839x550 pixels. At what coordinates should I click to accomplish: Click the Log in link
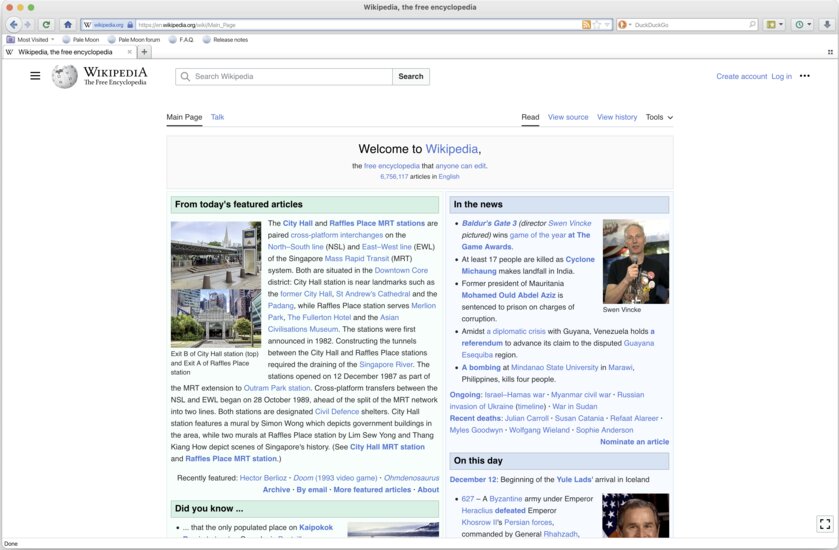(781, 77)
